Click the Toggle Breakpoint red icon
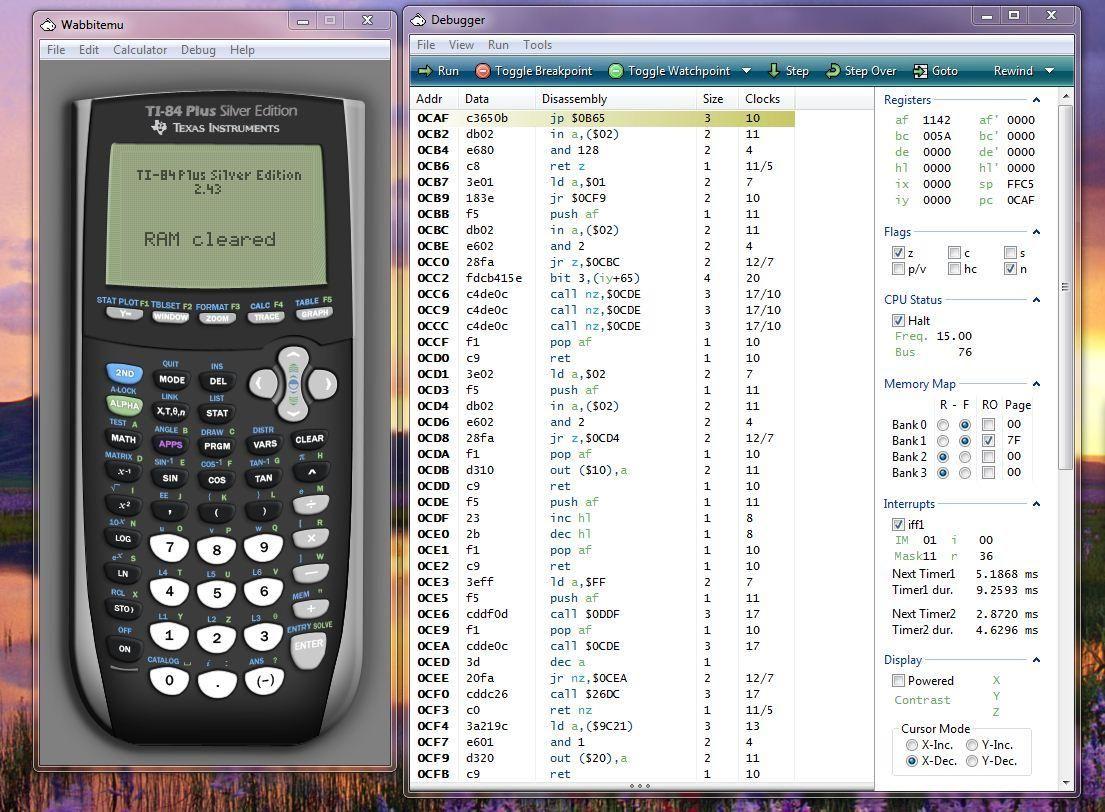This screenshot has height=812, width=1105. [x=483, y=70]
